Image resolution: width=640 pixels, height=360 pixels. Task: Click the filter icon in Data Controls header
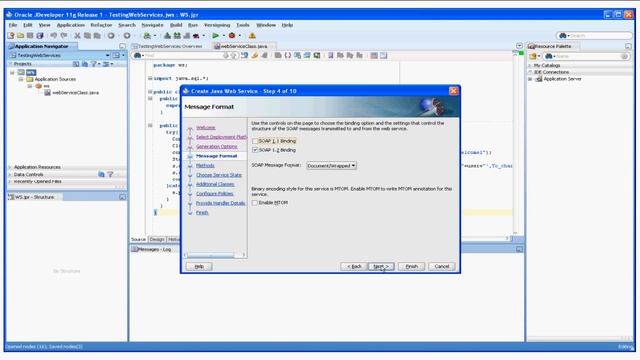coord(110,174)
